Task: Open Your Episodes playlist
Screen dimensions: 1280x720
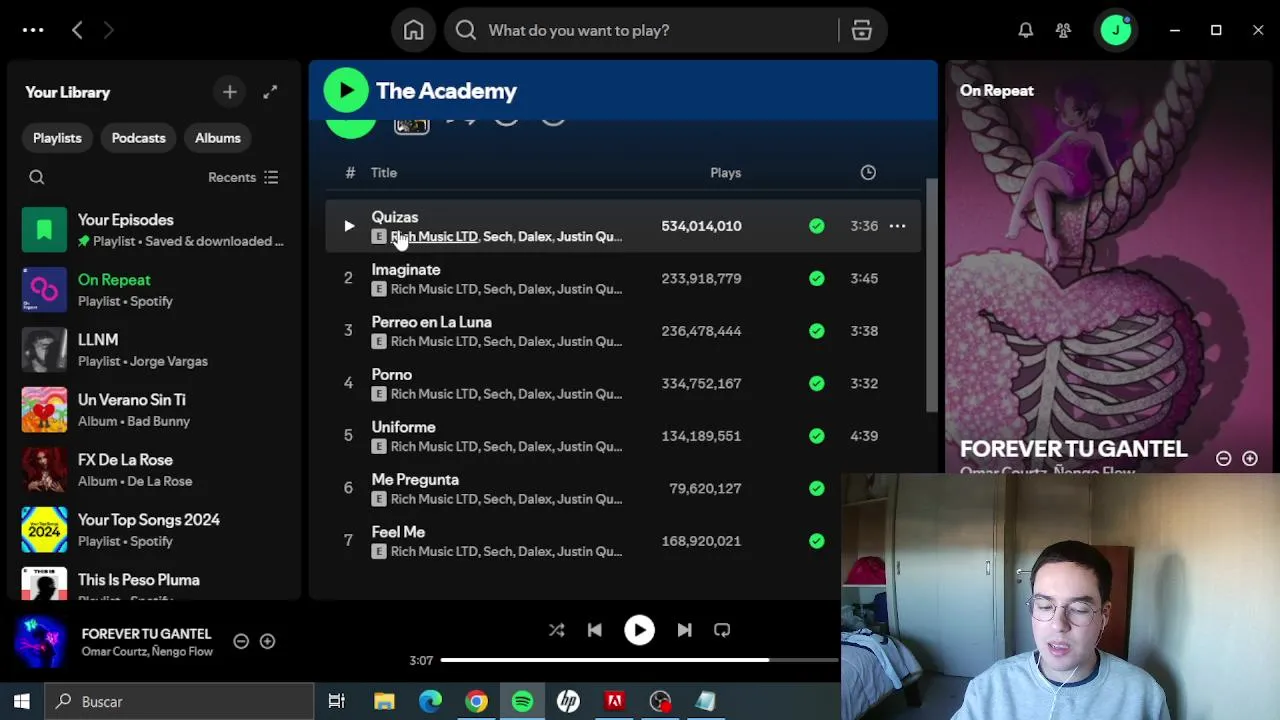Action: point(155,230)
